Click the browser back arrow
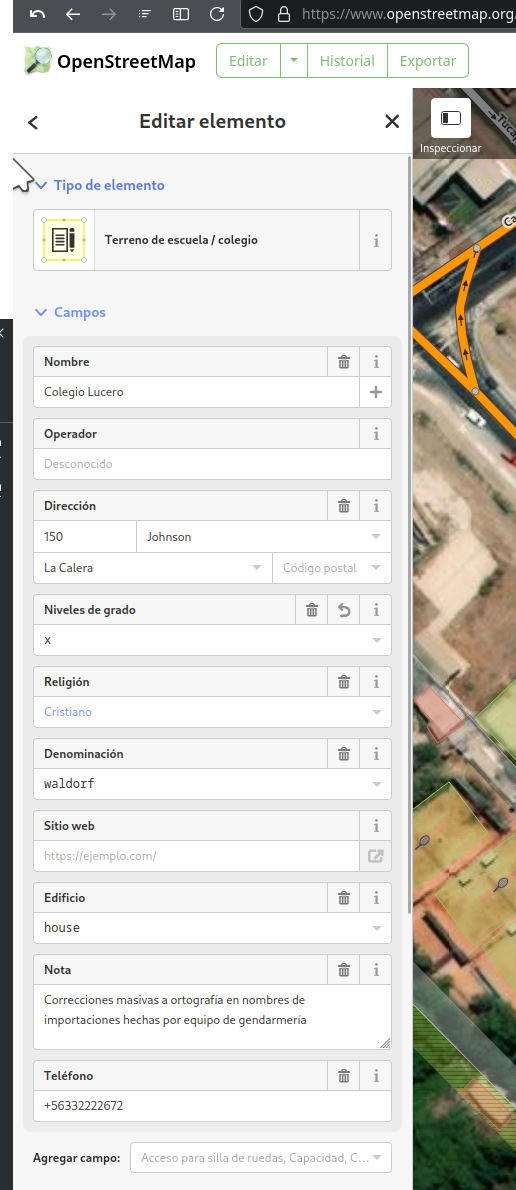This screenshot has width=516, height=1190. pyautogui.click(x=73, y=14)
